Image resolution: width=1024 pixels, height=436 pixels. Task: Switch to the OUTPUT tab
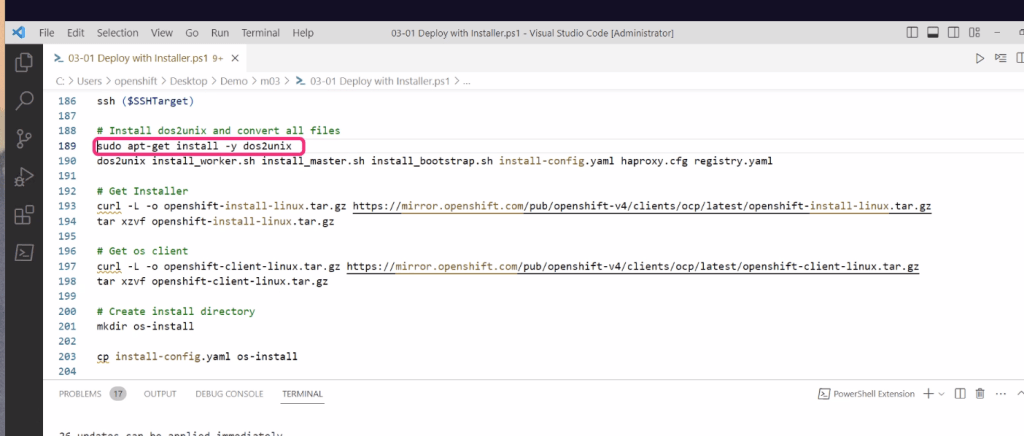coord(160,394)
